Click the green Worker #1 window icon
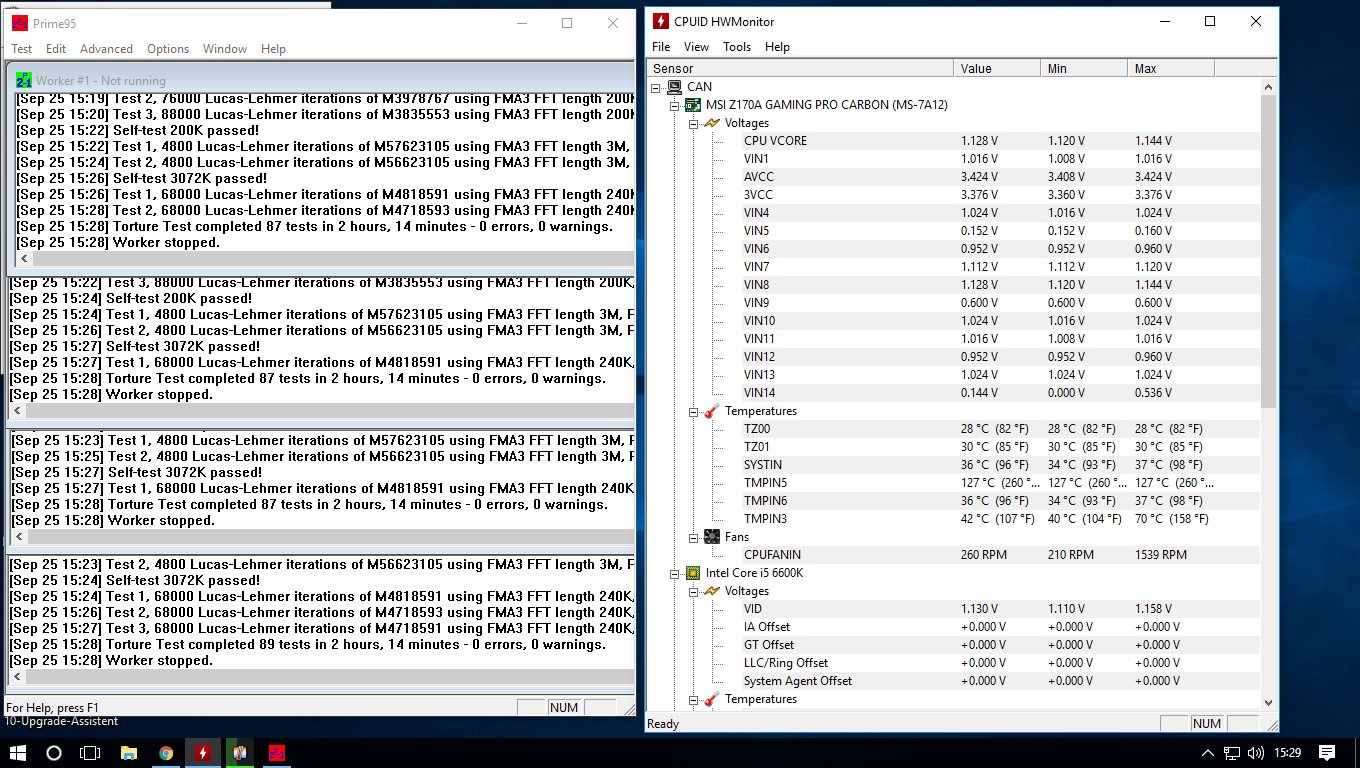This screenshot has width=1360, height=768. pos(24,80)
